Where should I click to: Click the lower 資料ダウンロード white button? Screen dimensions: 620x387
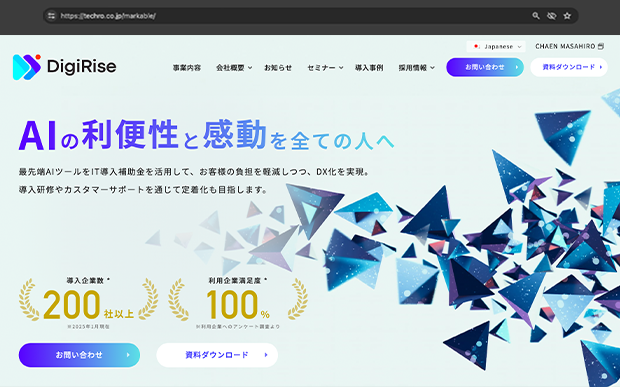[217, 355]
